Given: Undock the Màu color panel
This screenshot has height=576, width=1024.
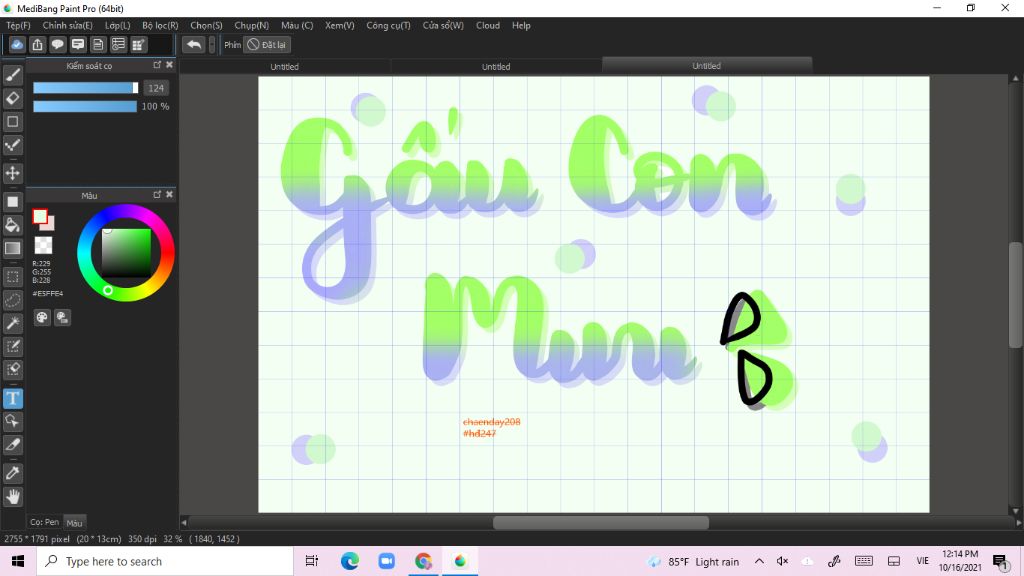Looking at the screenshot, I should pyautogui.click(x=157, y=195).
